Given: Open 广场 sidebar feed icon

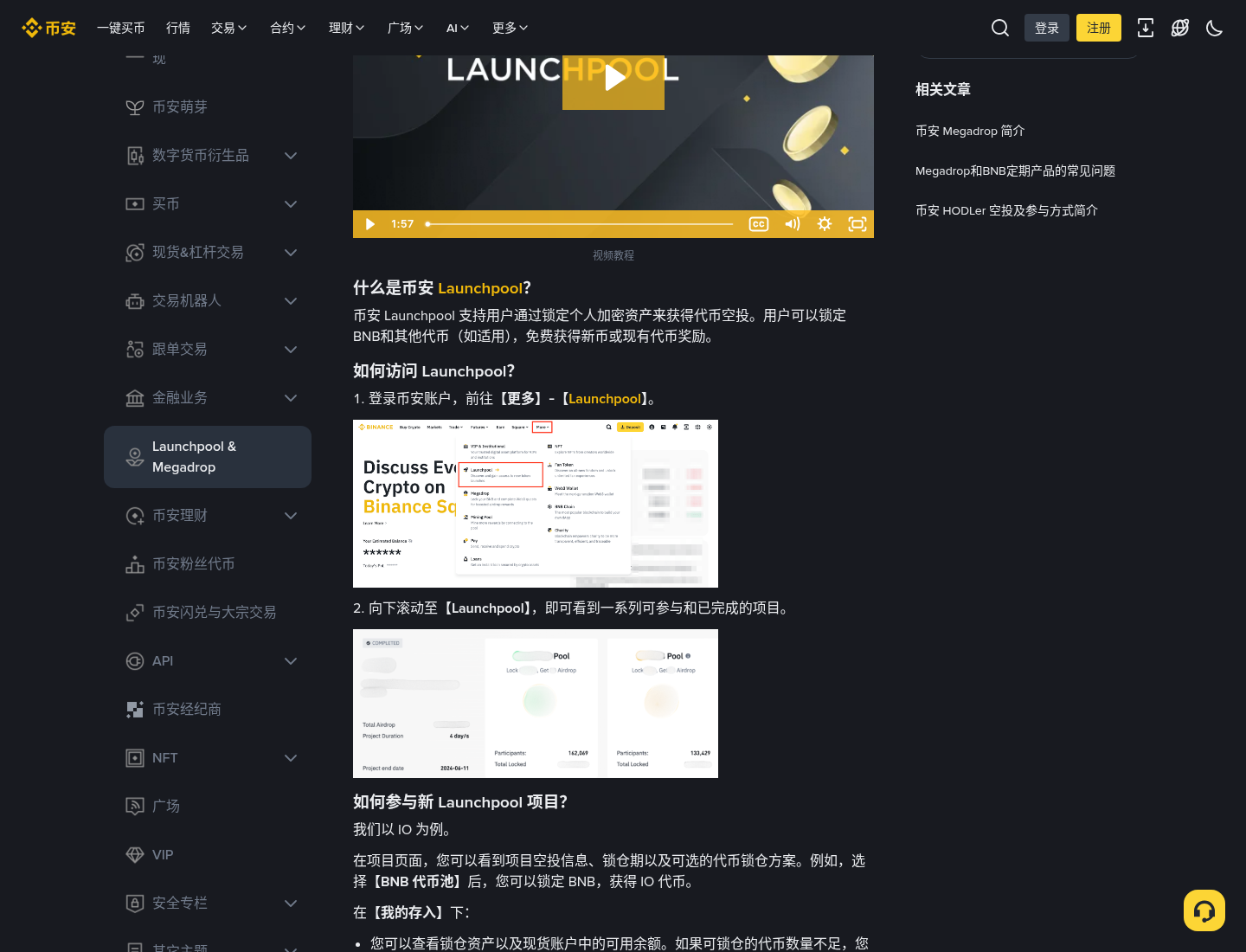Looking at the screenshot, I should (135, 807).
